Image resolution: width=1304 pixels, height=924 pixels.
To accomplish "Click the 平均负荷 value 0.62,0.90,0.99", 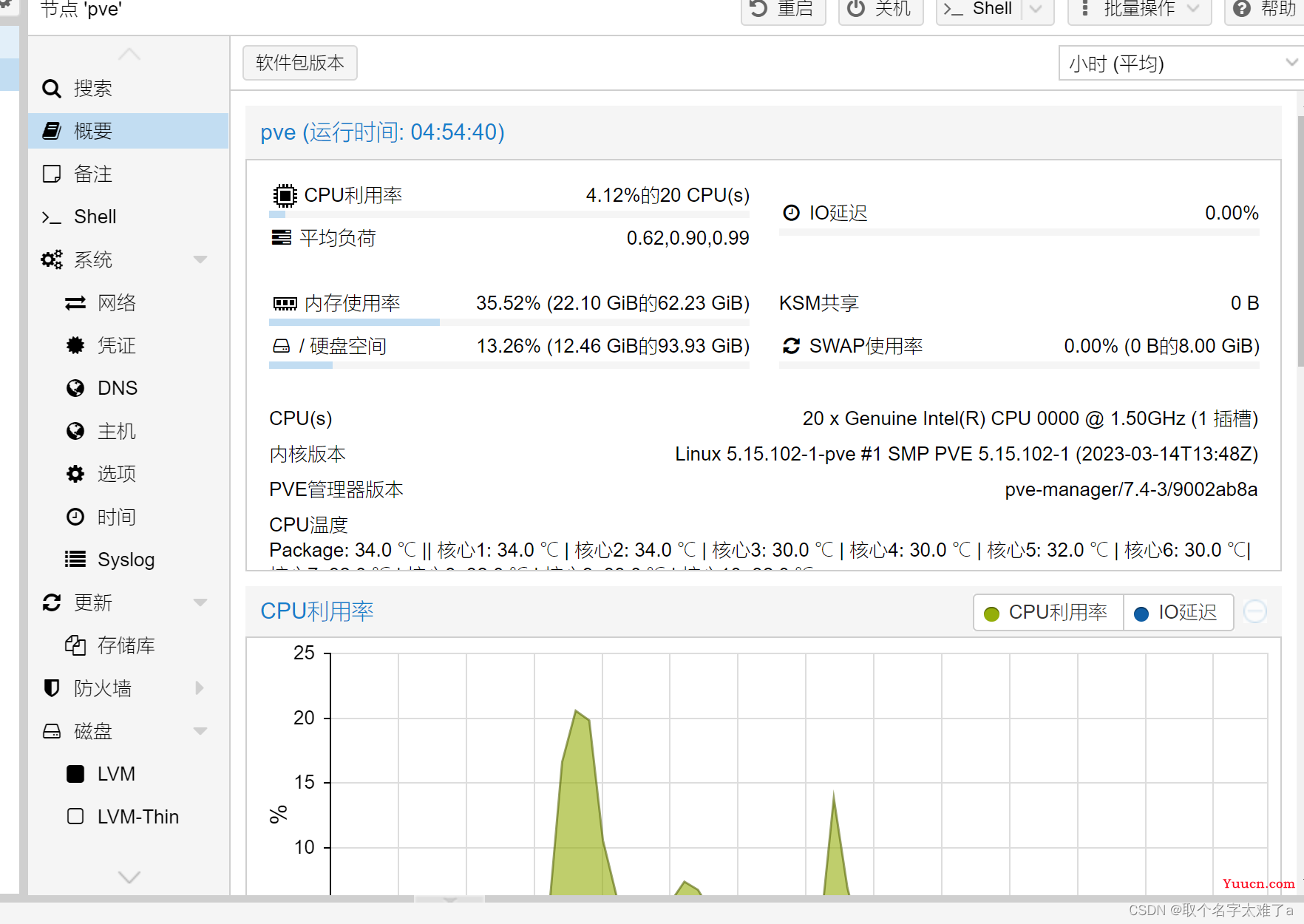I will (x=687, y=238).
